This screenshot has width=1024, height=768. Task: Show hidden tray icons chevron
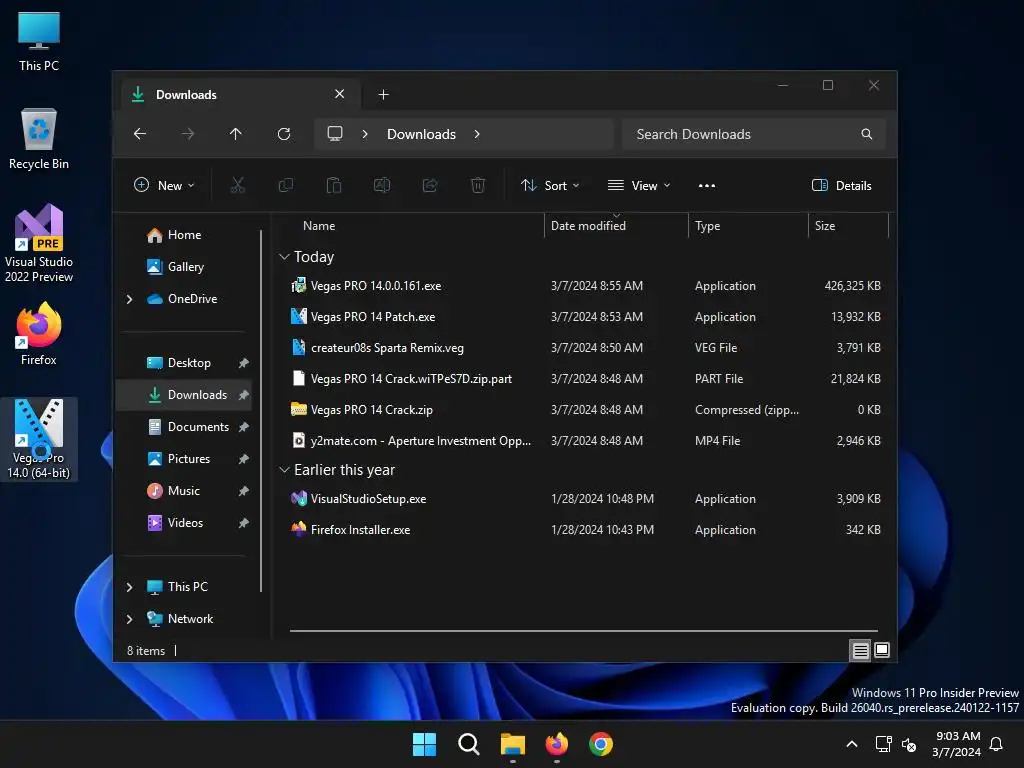click(x=852, y=744)
